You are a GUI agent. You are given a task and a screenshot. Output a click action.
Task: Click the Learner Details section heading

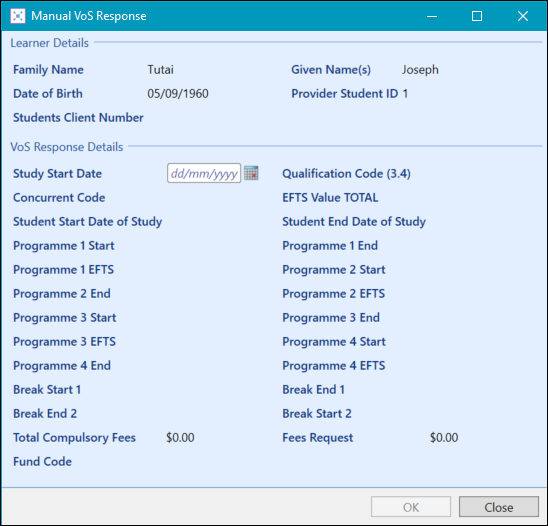50,43
